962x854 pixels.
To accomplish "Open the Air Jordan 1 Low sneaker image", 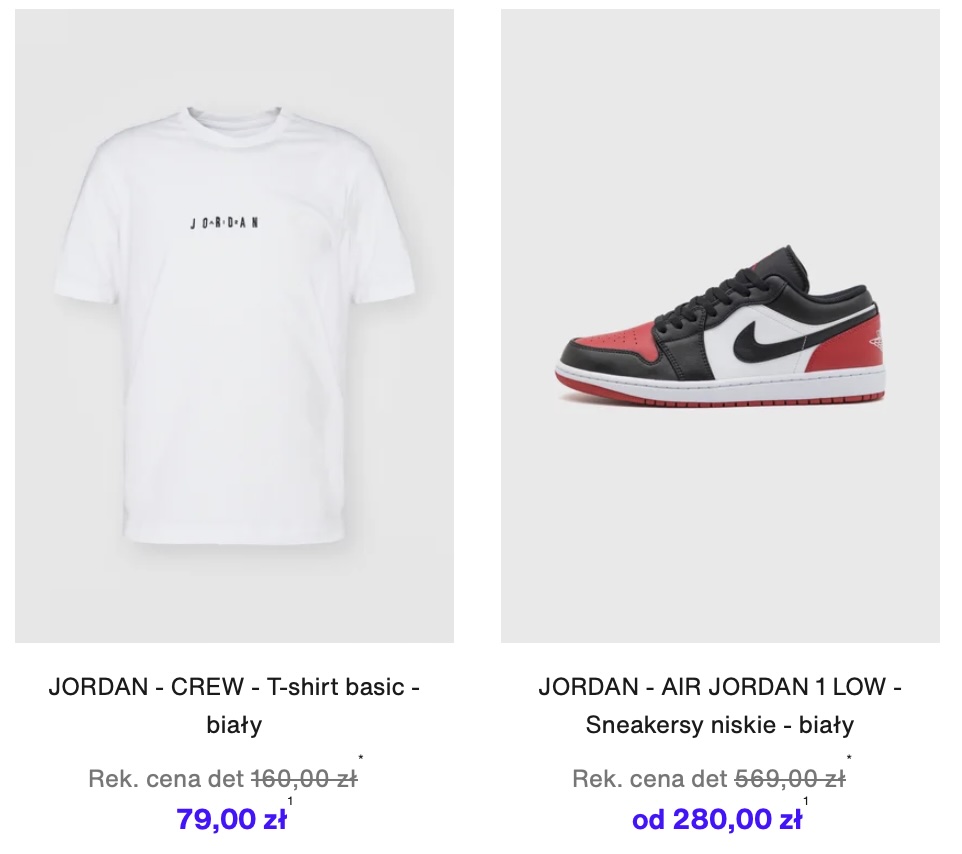I will coord(720,326).
